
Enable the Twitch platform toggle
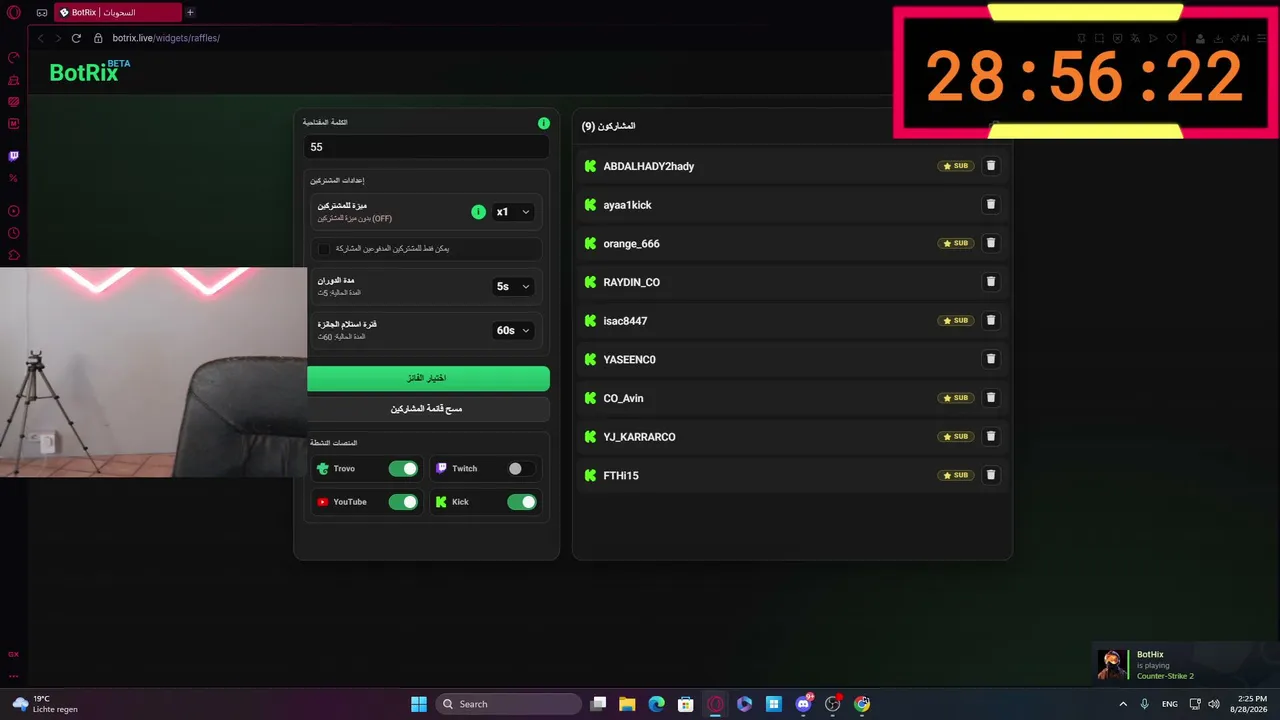(x=521, y=468)
